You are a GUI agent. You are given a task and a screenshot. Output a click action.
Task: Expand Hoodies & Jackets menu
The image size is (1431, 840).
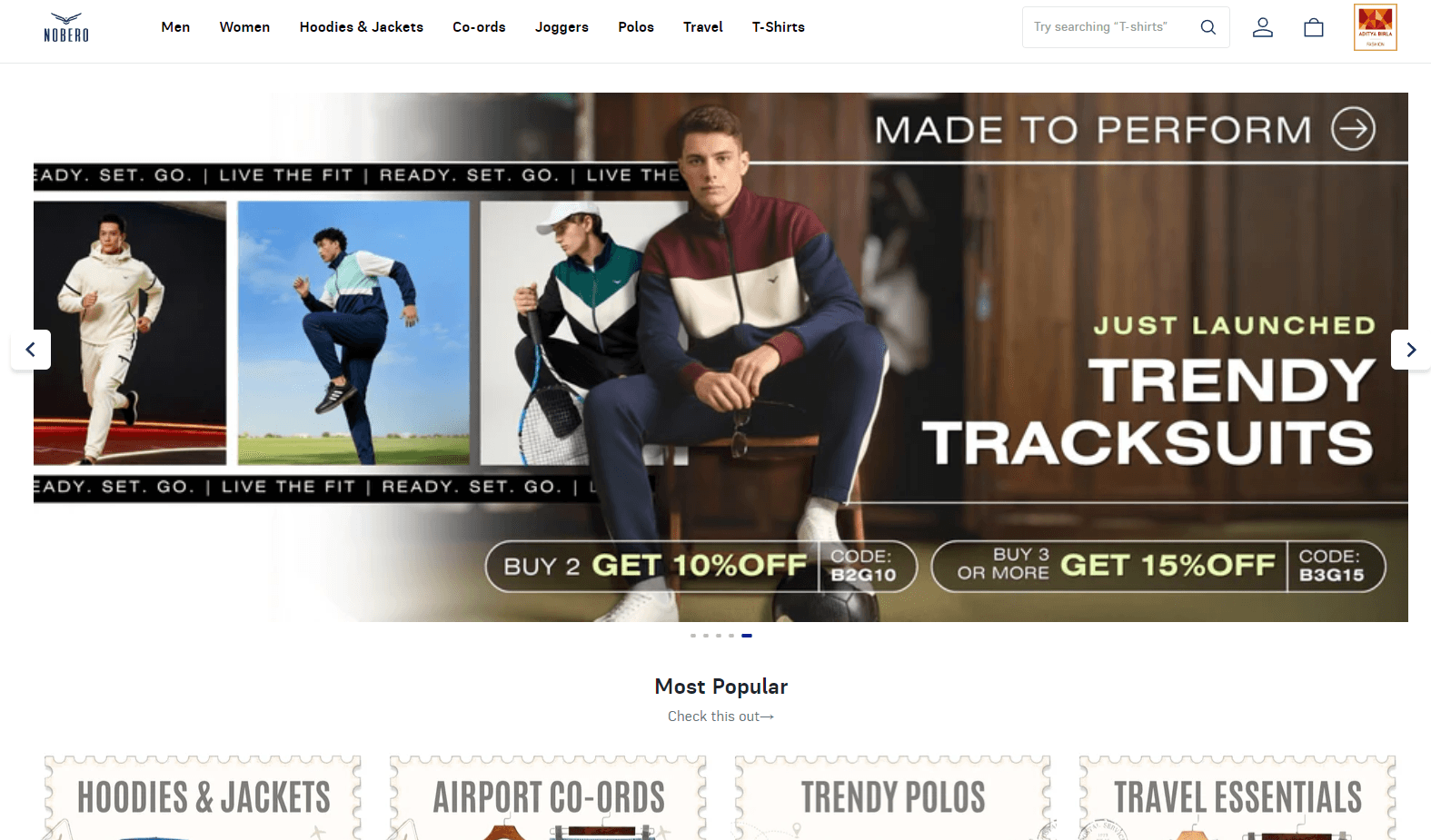pos(362,27)
